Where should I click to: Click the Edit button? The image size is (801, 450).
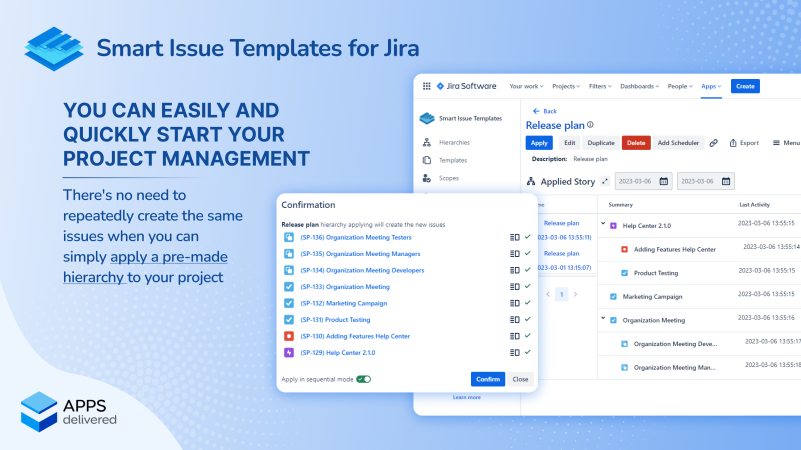[x=570, y=143]
